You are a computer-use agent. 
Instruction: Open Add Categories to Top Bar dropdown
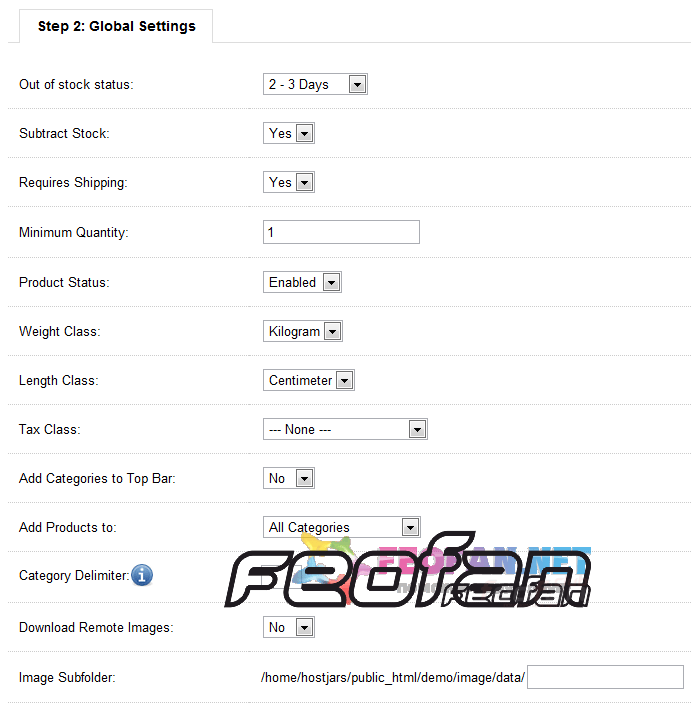(289, 478)
